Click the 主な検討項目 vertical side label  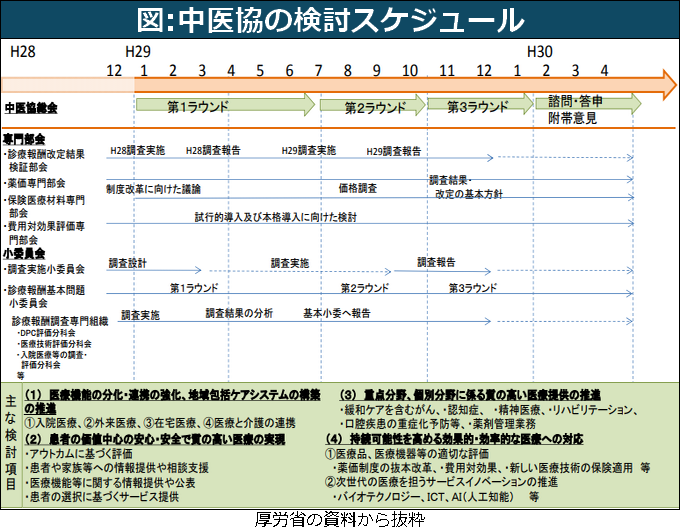11,442
